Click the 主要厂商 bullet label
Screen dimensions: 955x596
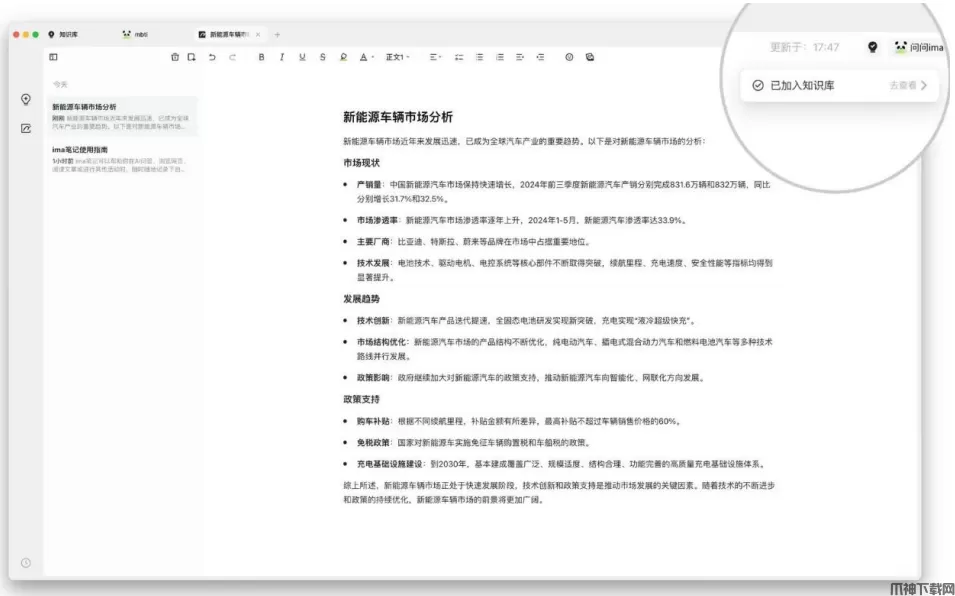pyautogui.click(x=373, y=242)
